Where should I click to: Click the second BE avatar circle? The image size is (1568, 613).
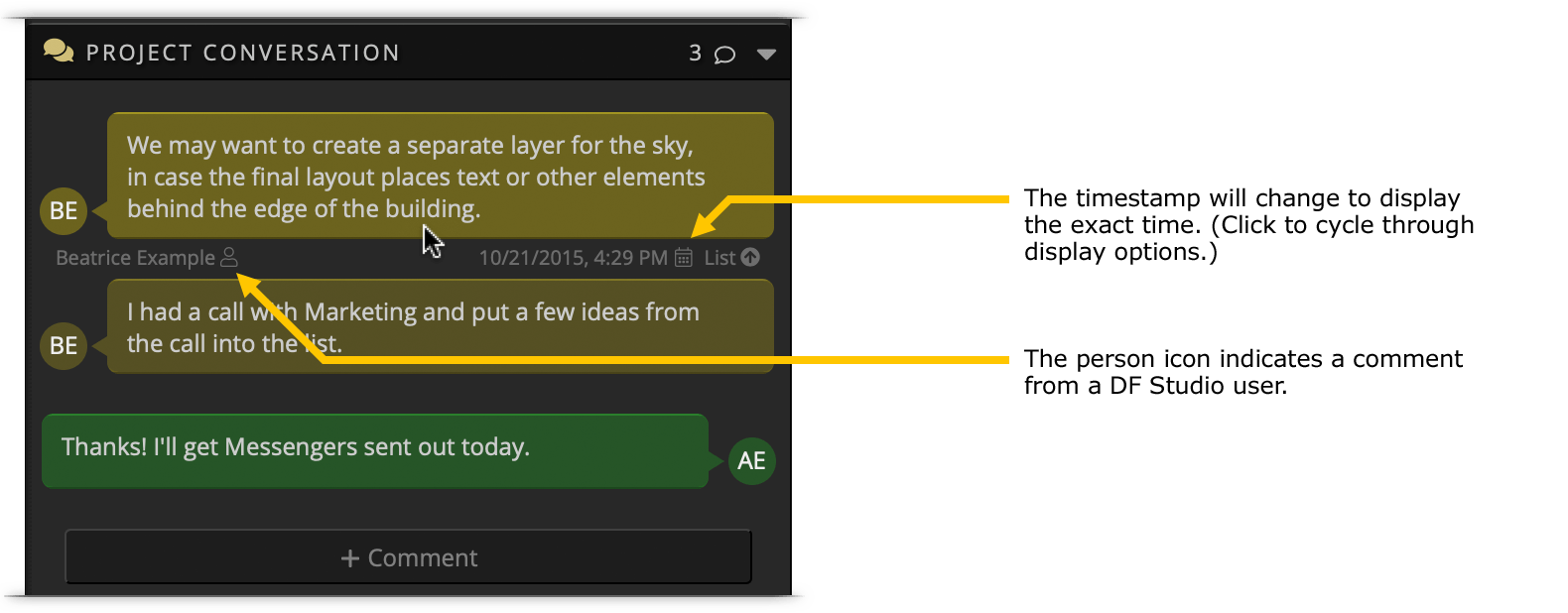pos(64,345)
